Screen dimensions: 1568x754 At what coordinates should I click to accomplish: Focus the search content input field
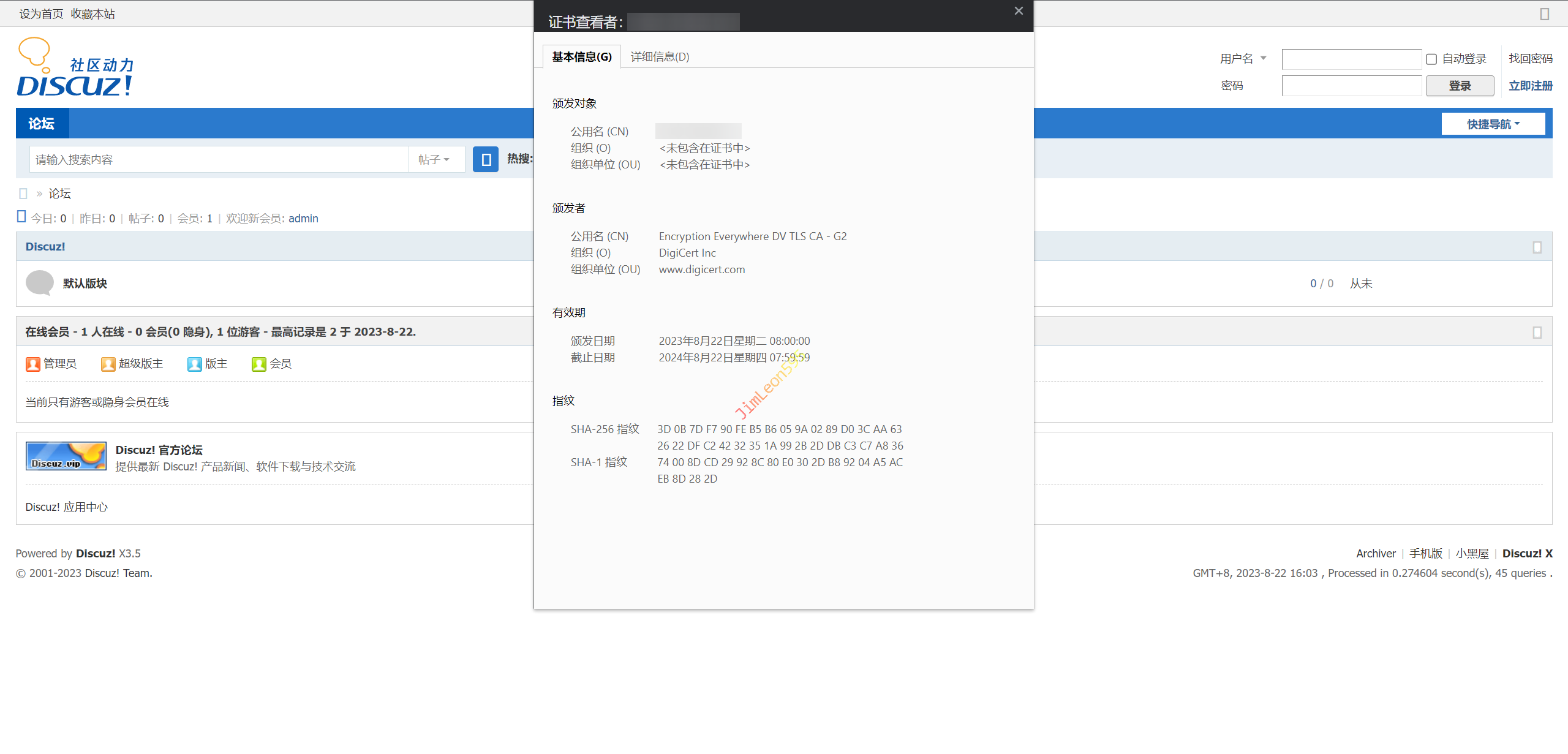pos(219,159)
